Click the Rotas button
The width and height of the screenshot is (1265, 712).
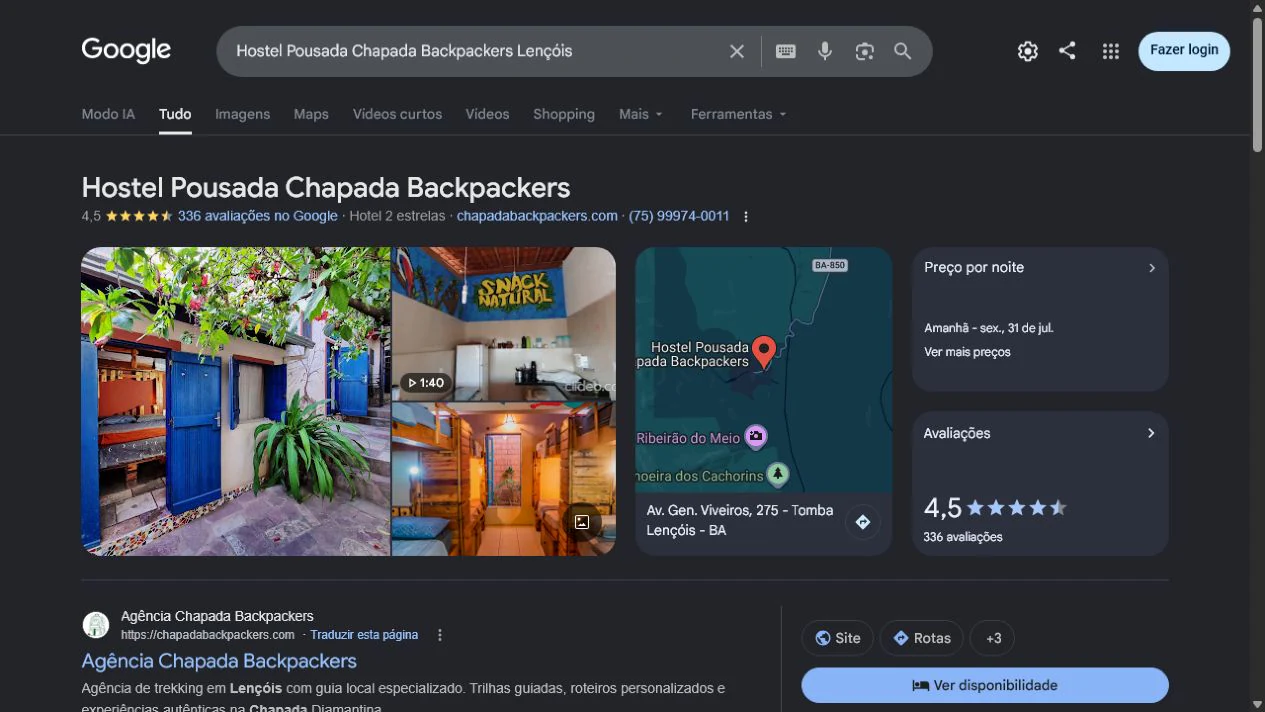(x=922, y=638)
